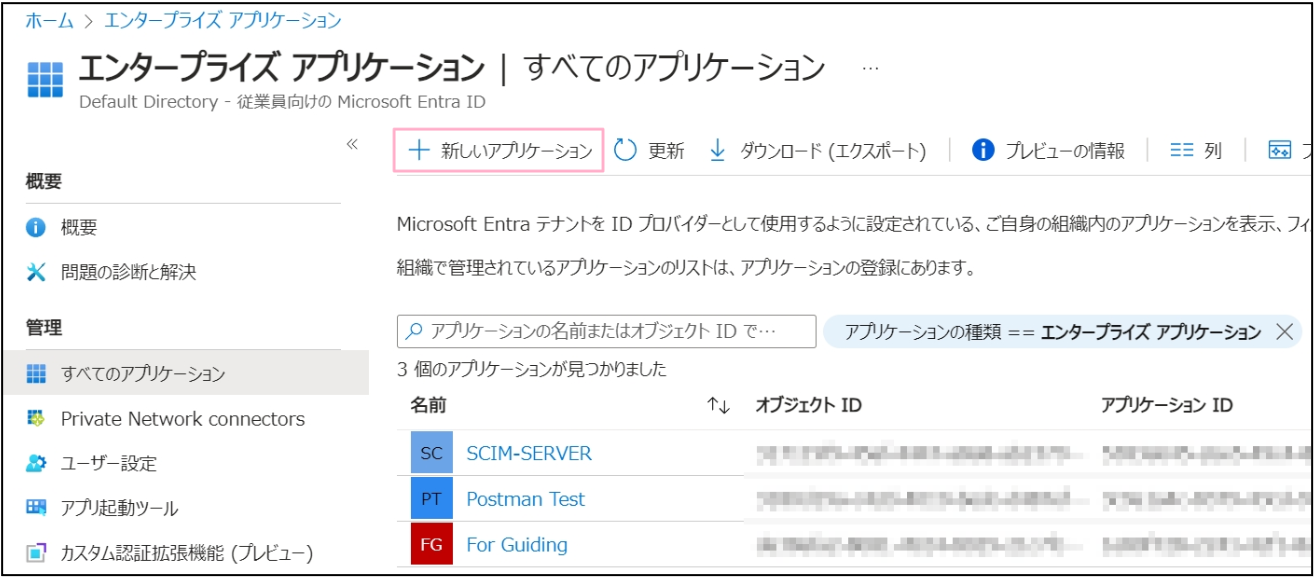Image resolution: width=1314 pixels, height=577 pixels.
Task: Open 問題の診断と解決 in sidebar
Action: pyautogui.click(x=128, y=271)
